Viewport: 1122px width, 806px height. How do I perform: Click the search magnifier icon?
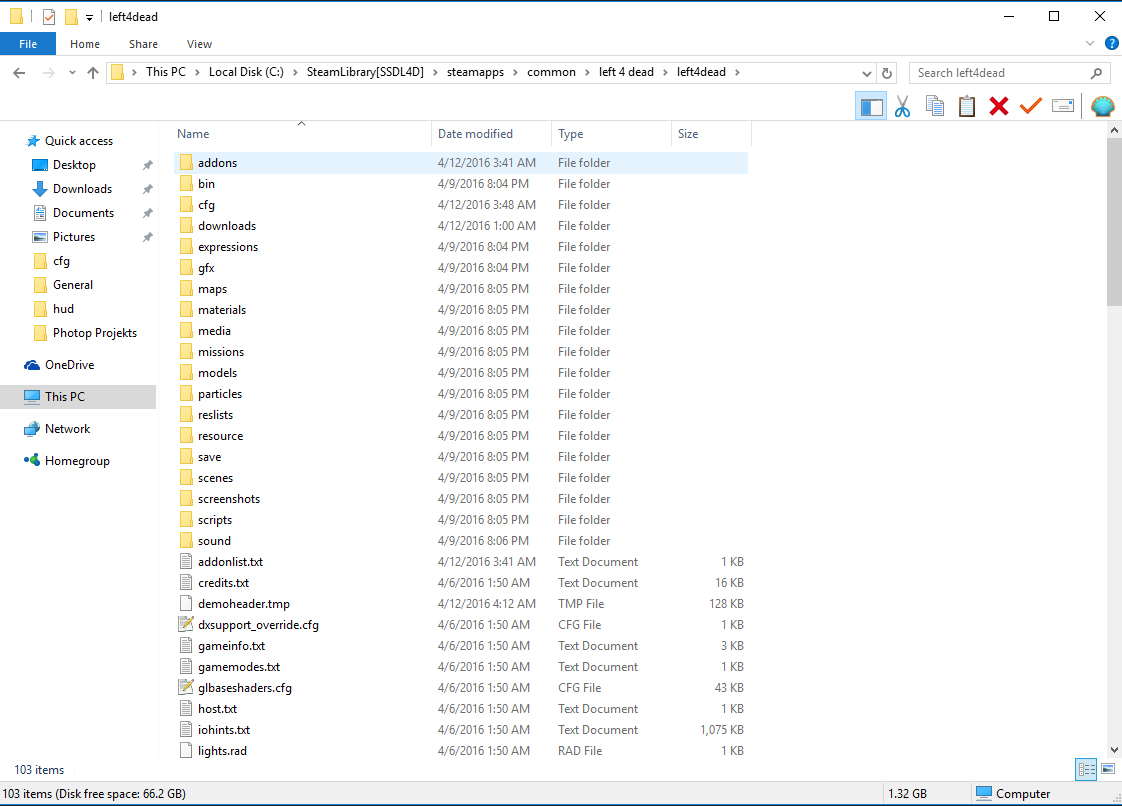point(1096,73)
